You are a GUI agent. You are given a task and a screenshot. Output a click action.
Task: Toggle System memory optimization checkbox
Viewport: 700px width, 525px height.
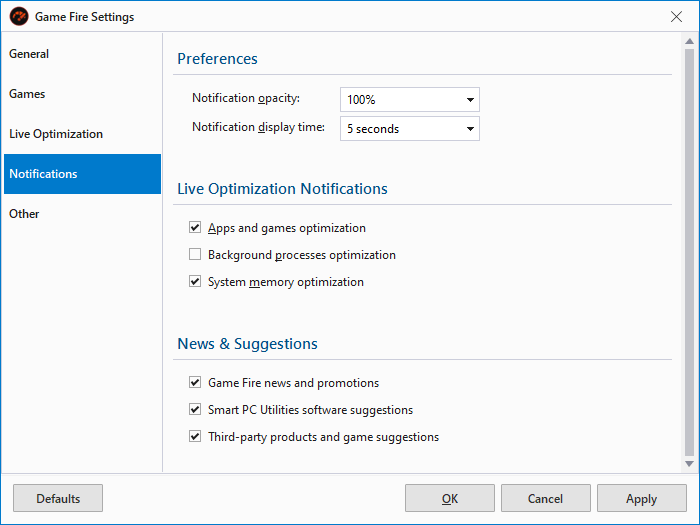[195, 282]
